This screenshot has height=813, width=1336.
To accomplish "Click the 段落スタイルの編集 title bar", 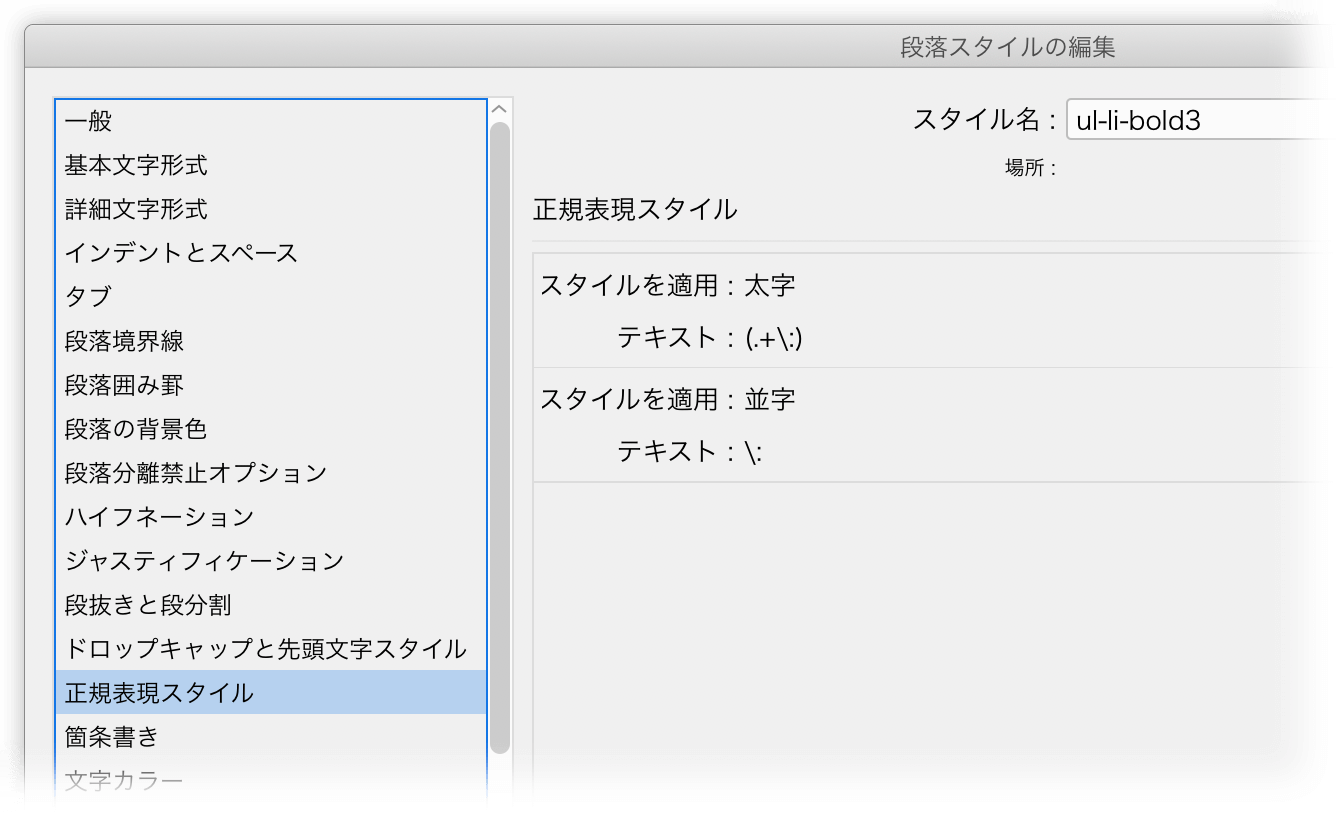I will (680, 47).
